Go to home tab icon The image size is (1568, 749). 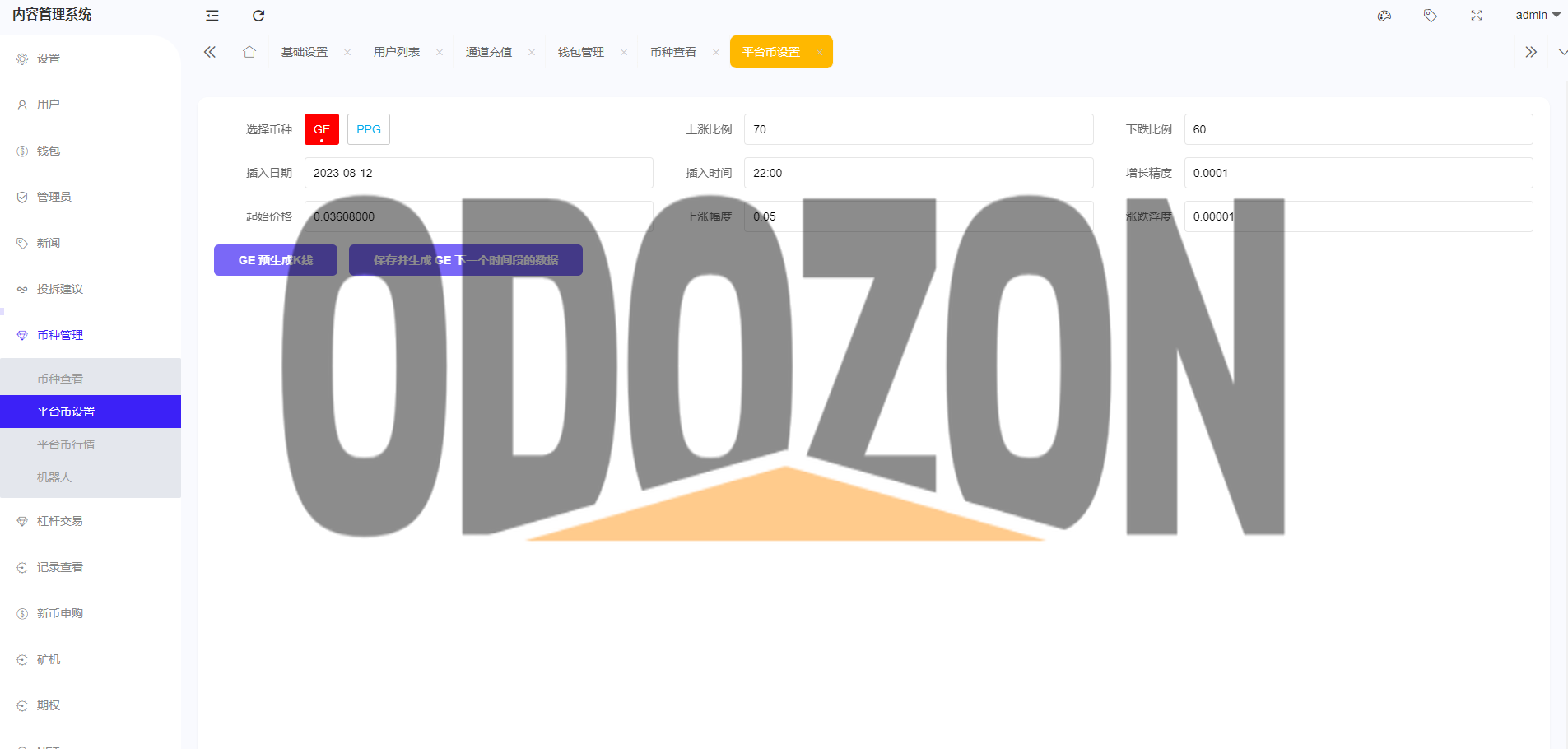click(x=249, y=52)
